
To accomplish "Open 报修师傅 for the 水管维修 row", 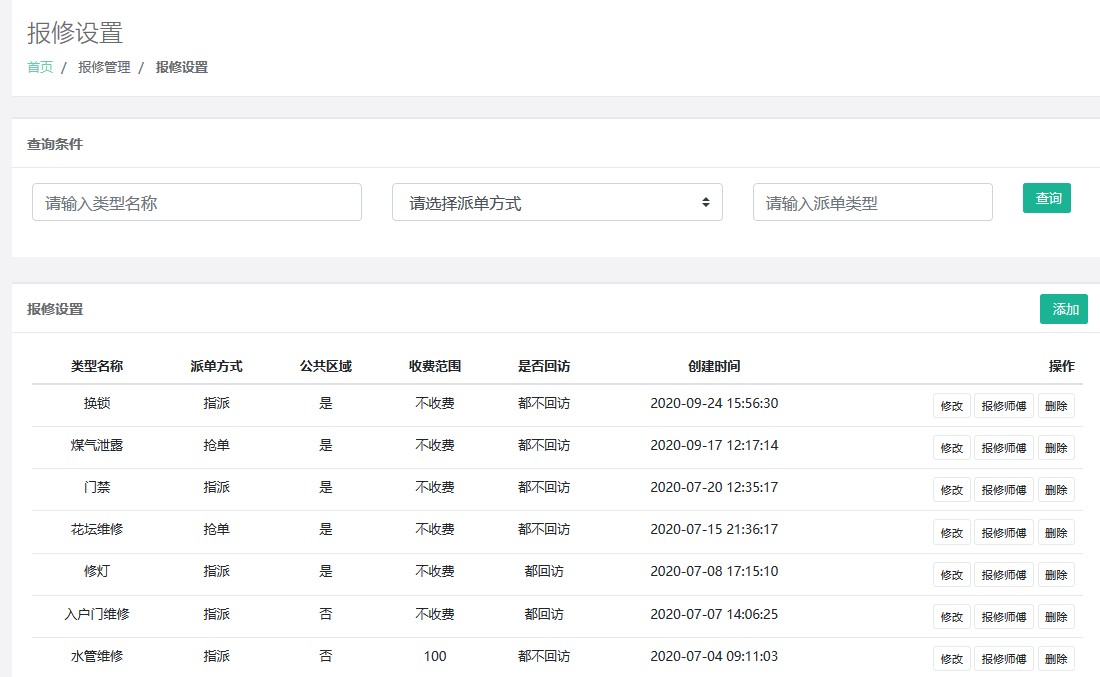I will 1003,659.
